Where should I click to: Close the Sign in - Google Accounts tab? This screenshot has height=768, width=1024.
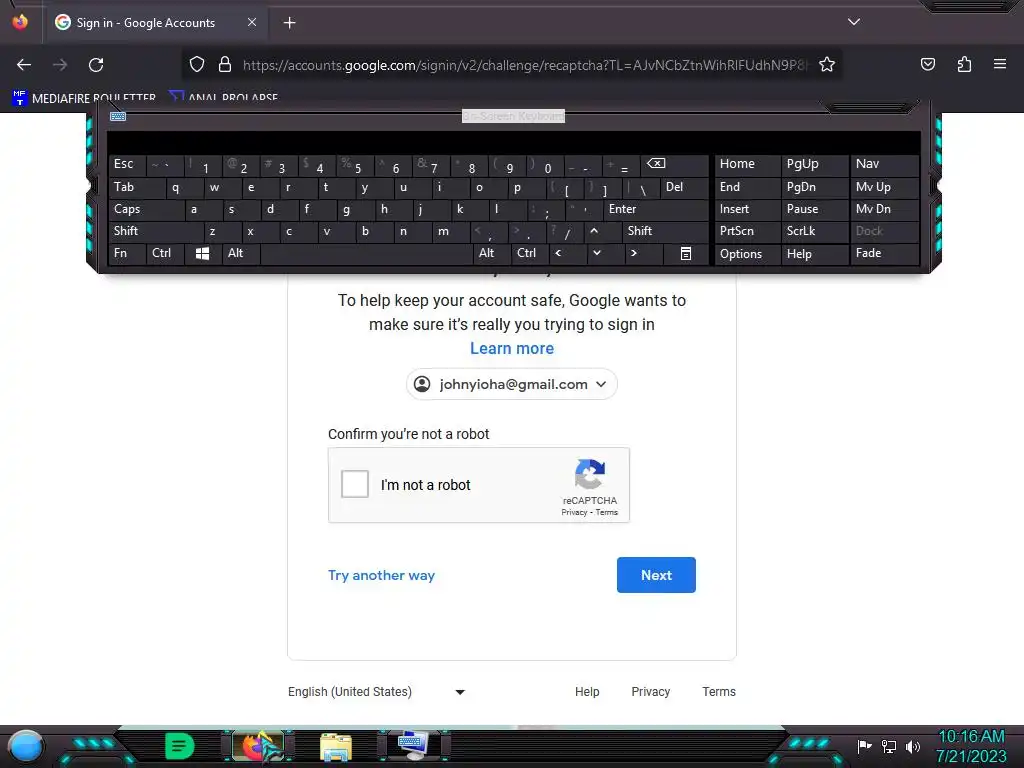251,22
